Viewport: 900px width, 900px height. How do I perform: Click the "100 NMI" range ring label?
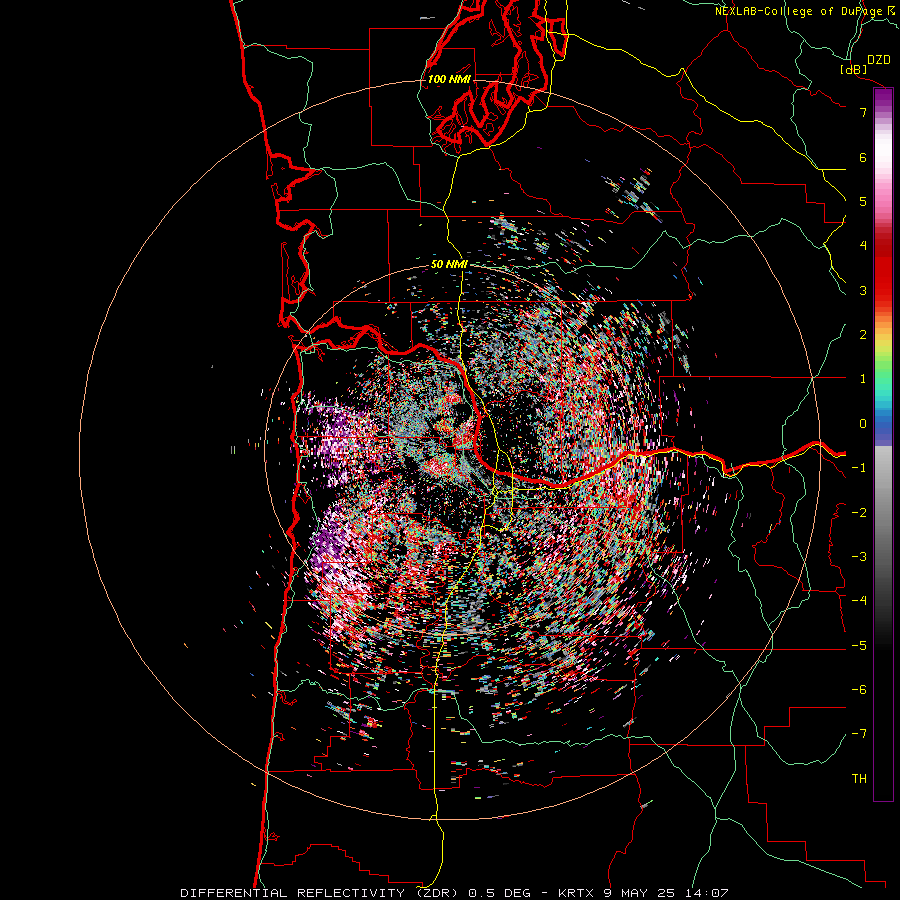click(x=449, y=79)
